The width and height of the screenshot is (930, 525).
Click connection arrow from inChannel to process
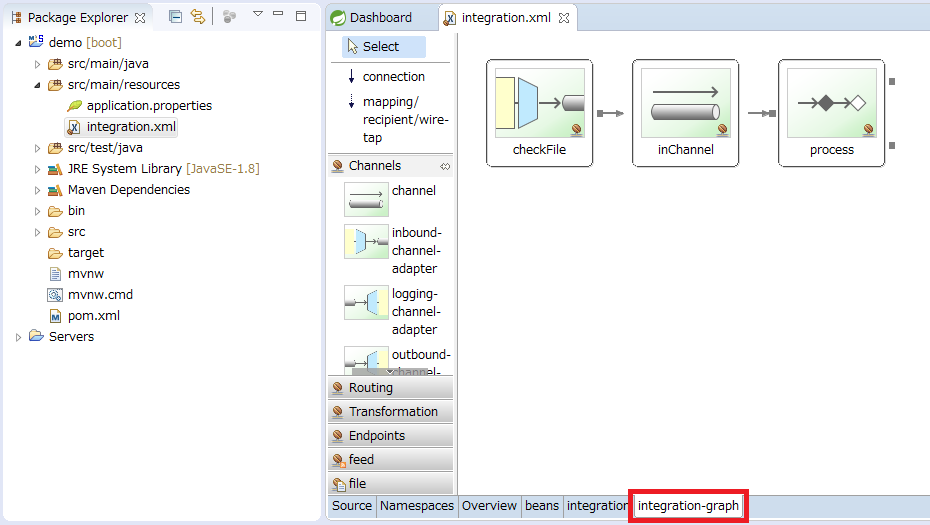tap(762, 113)
